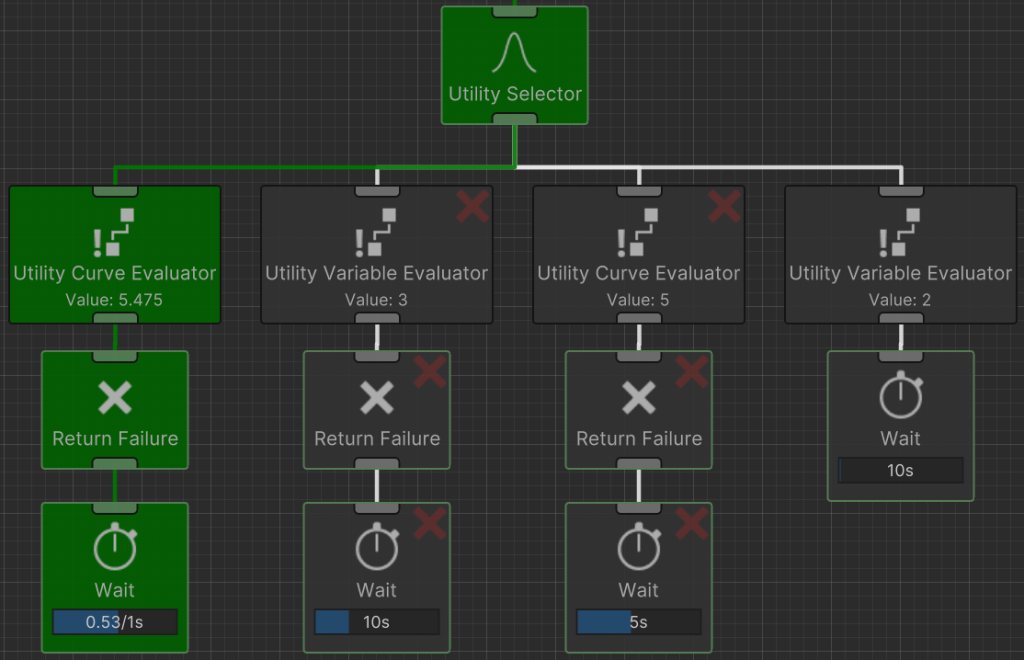Select the active green Utility Curve Evaluator icon
1024x660 pixels.
pos(115,233)
